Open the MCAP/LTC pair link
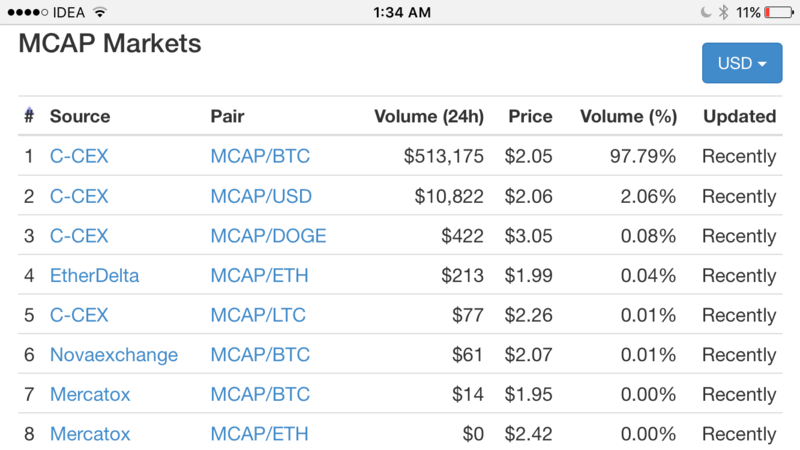The width and height of the screenshot is (800, 450). pos(258,315)
